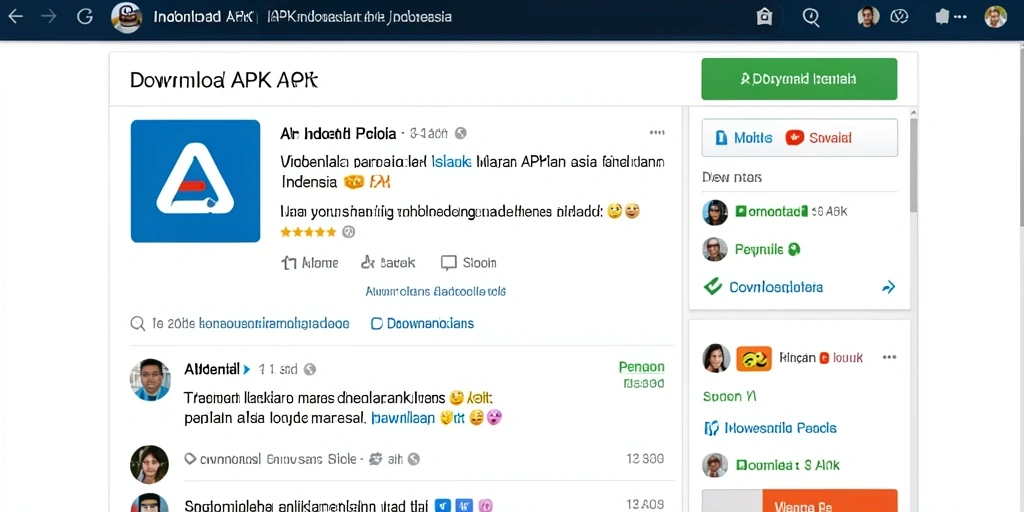This screenshot has width=1024, height=512.
Task: Click the avatar beside 'Peynile'
Action: 715,249
